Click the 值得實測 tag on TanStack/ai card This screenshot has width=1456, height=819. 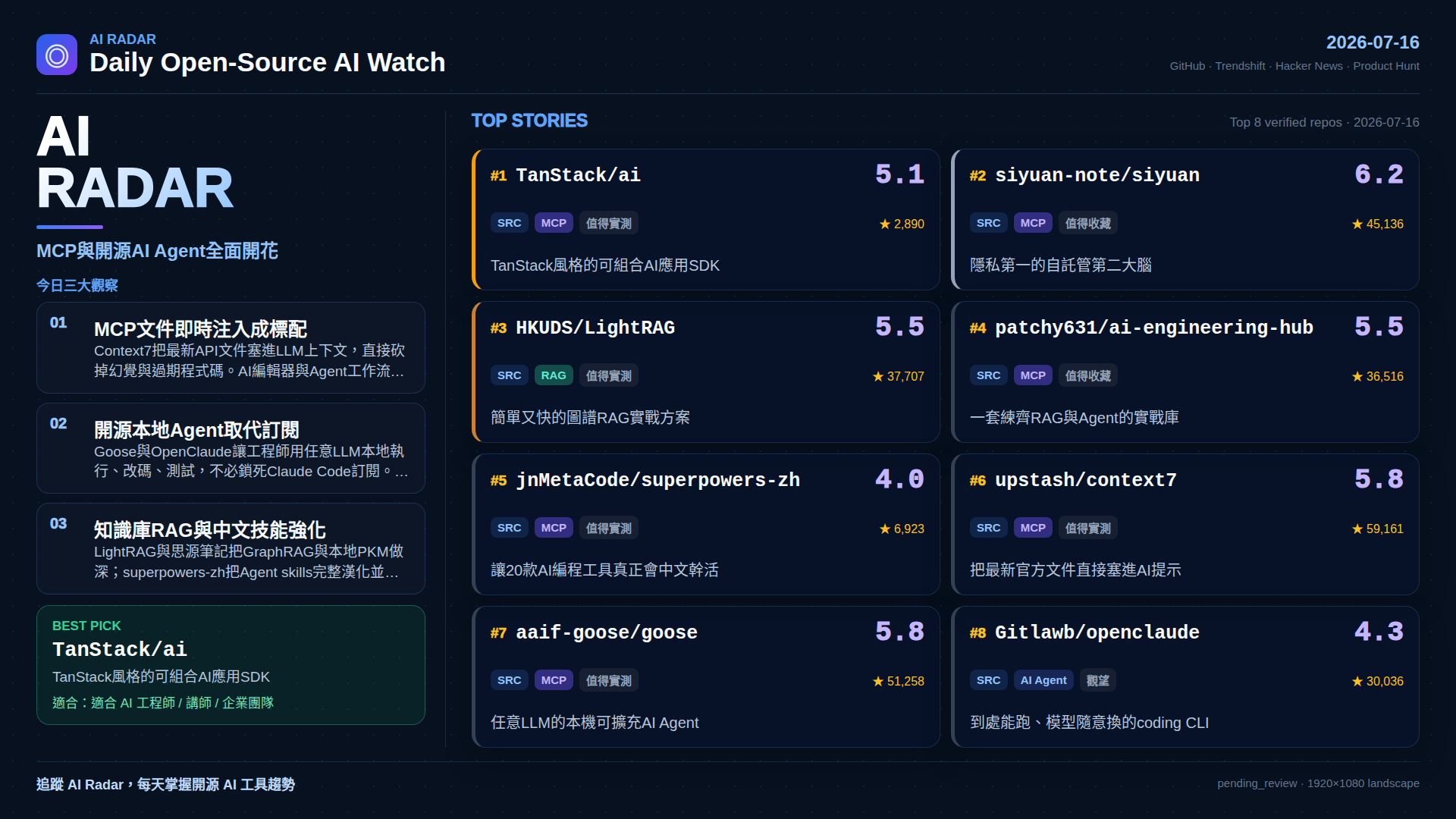click(x=609, y=223)
